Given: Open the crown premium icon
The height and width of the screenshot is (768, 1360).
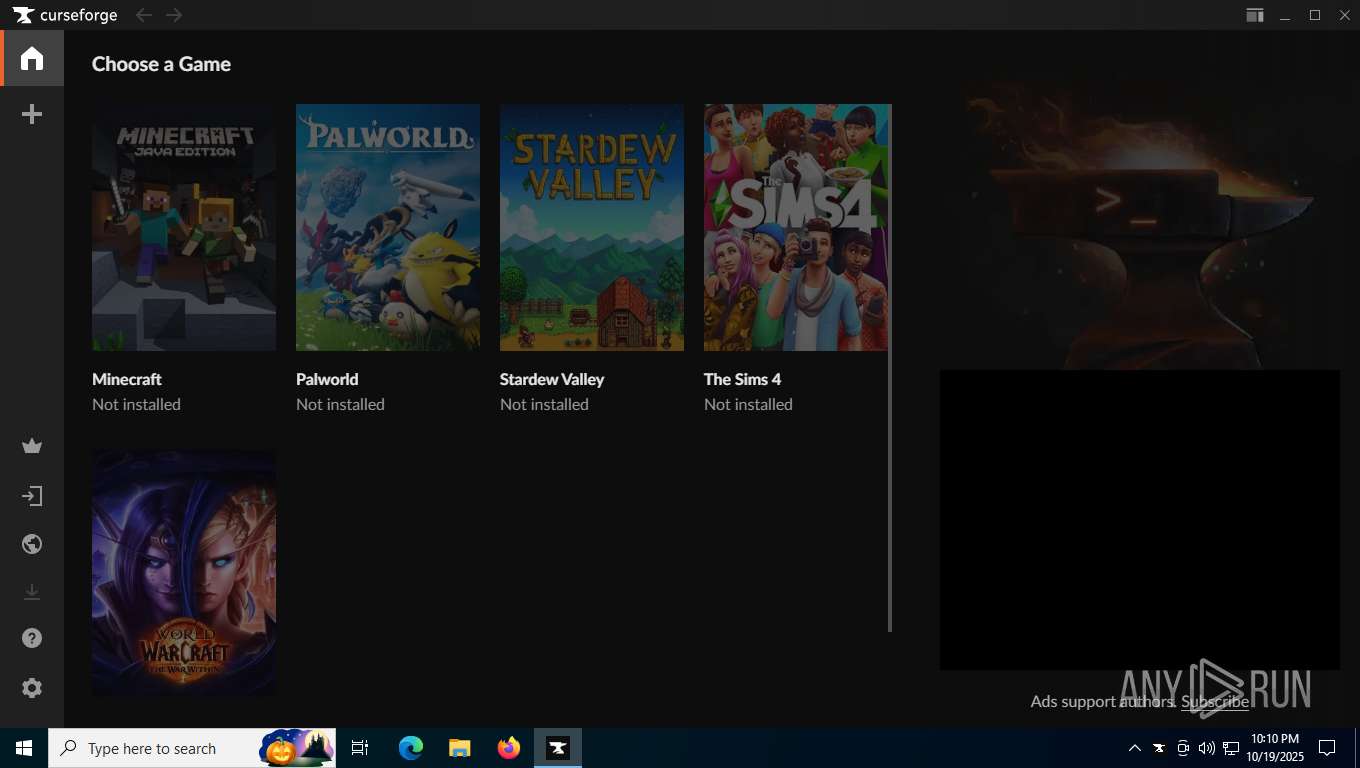Looking at the screenshot, I should pos(32,446).
